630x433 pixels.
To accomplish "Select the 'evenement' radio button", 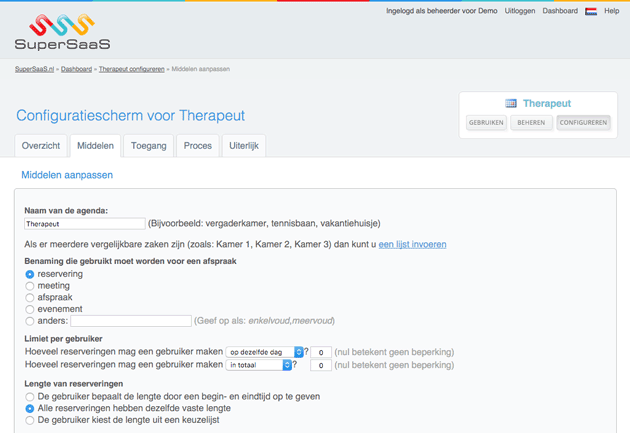I will pos(30,309).
